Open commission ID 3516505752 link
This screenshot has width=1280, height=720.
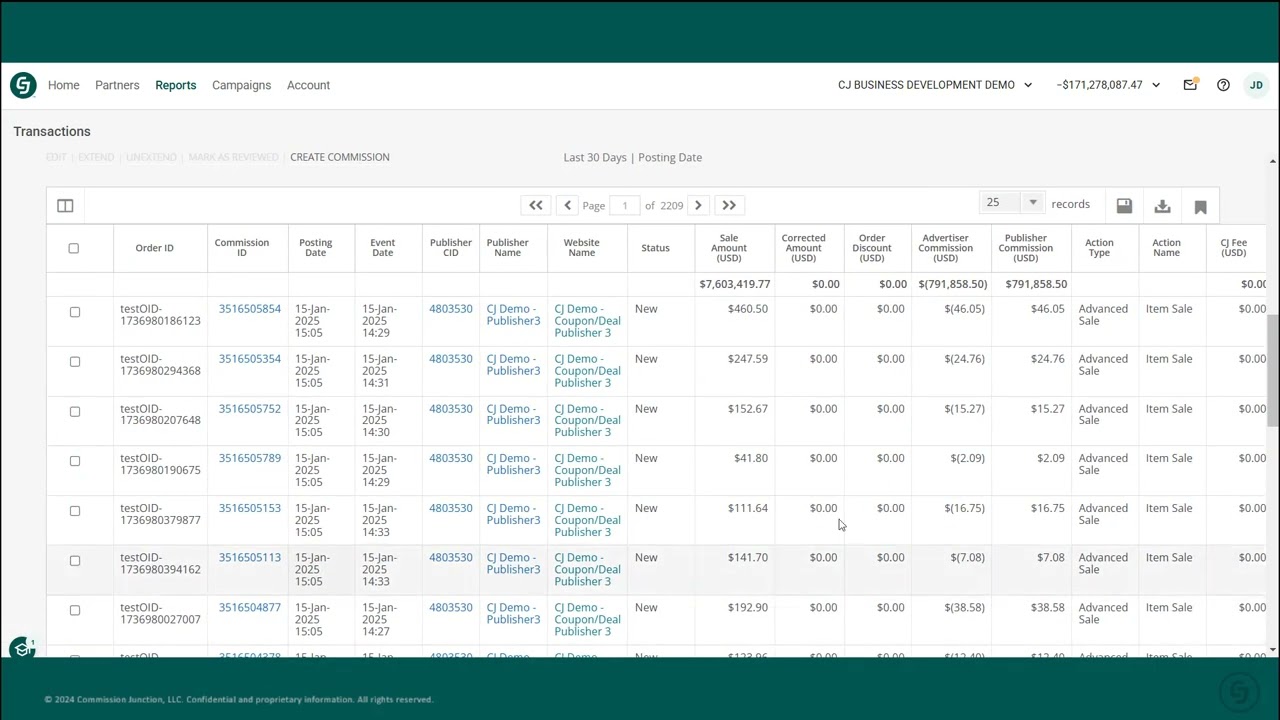point(250,409)
